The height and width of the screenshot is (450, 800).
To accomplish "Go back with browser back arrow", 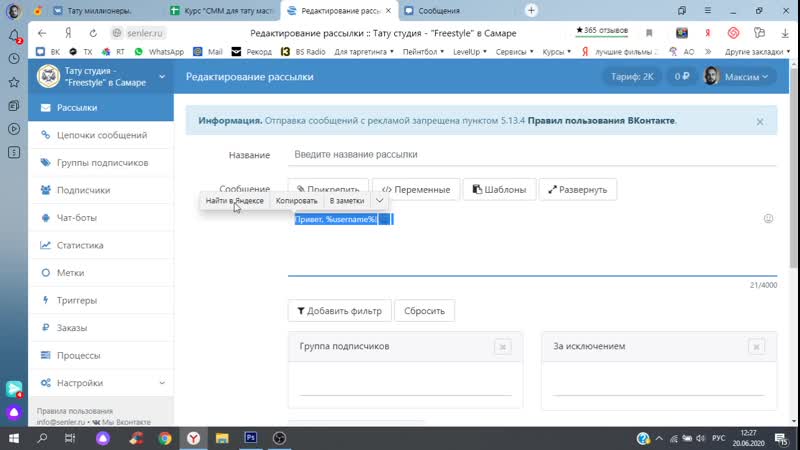I will pyautogui.click(x=42, y=33).
